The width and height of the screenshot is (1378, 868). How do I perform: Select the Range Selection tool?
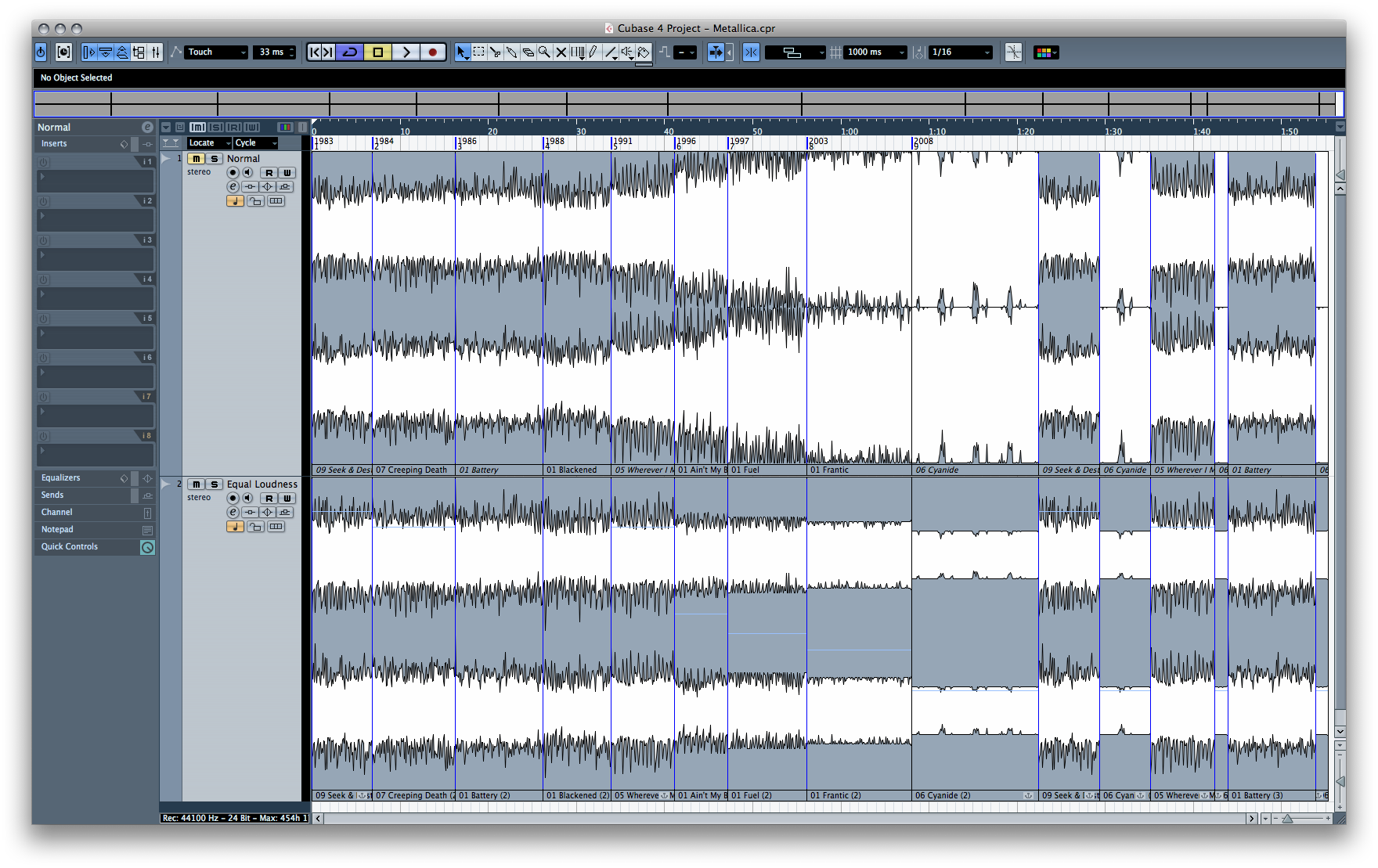pyautogui.click(x=478, y=52)
